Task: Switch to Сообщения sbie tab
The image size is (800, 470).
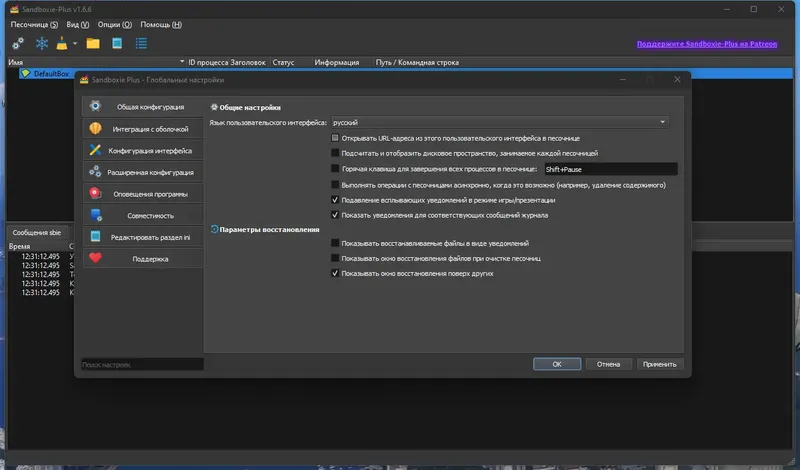Action: coord(37,232)
